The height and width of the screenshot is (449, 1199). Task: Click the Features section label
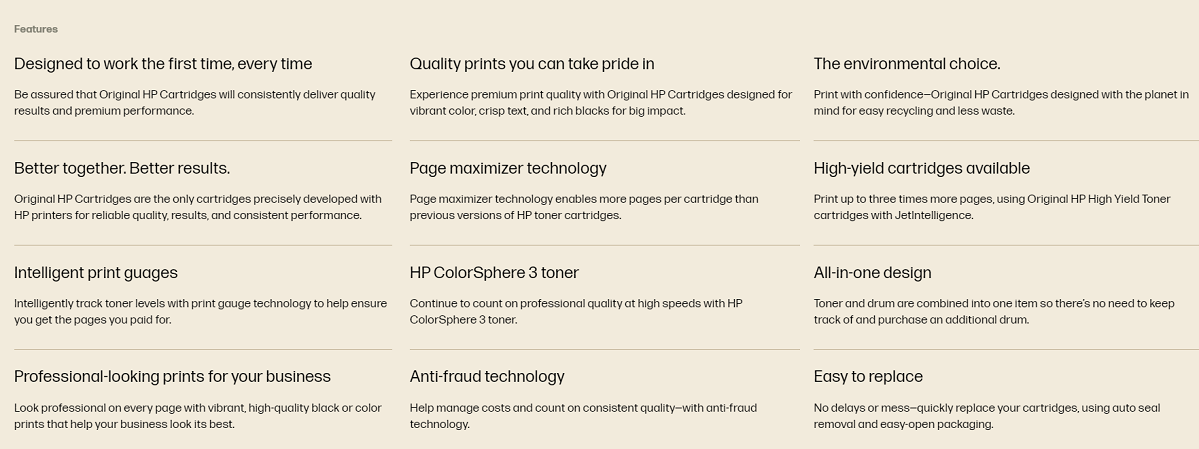[36, 29]
